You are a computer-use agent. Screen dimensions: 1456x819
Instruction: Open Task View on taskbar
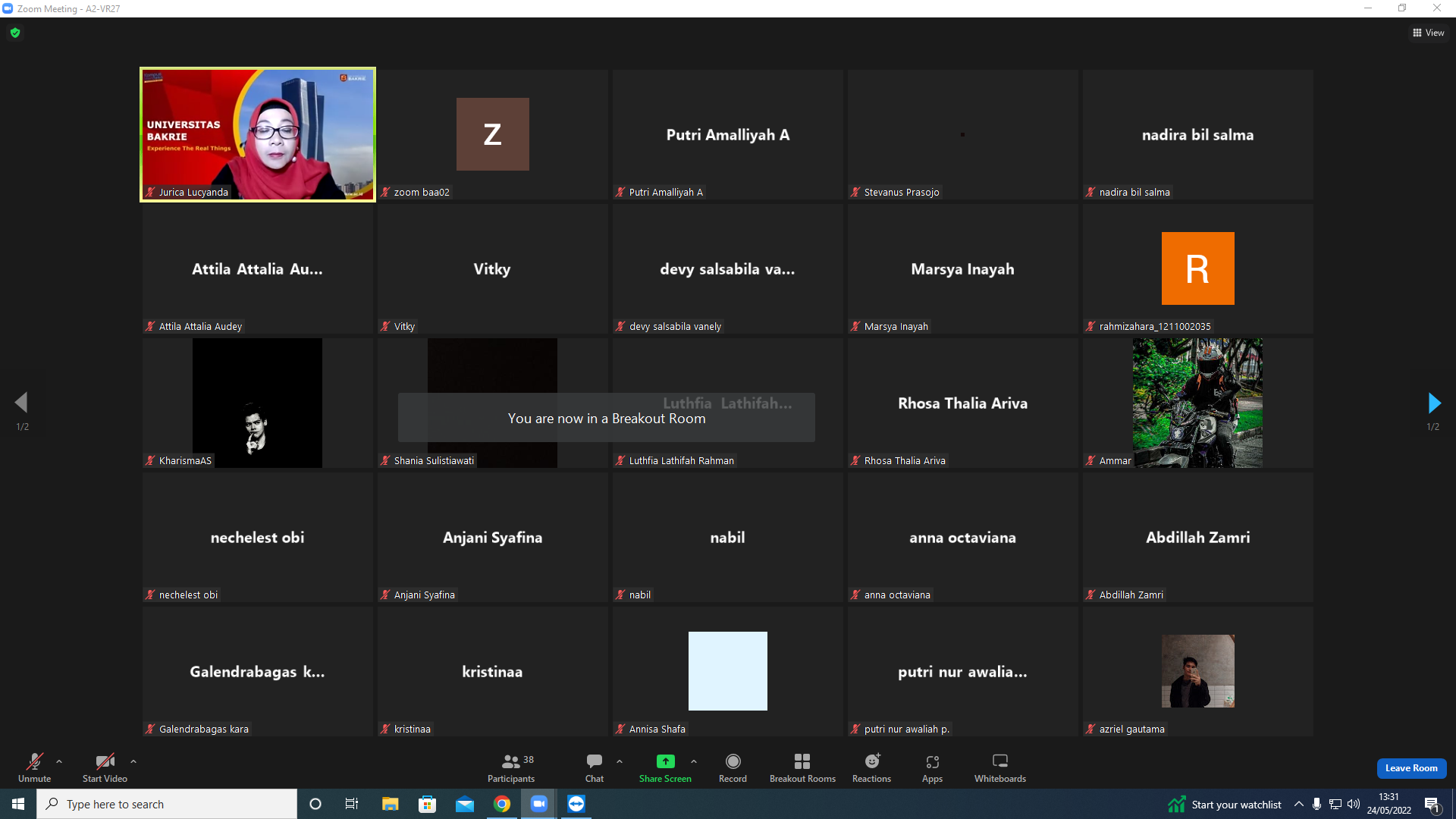(x=352, y=804)
